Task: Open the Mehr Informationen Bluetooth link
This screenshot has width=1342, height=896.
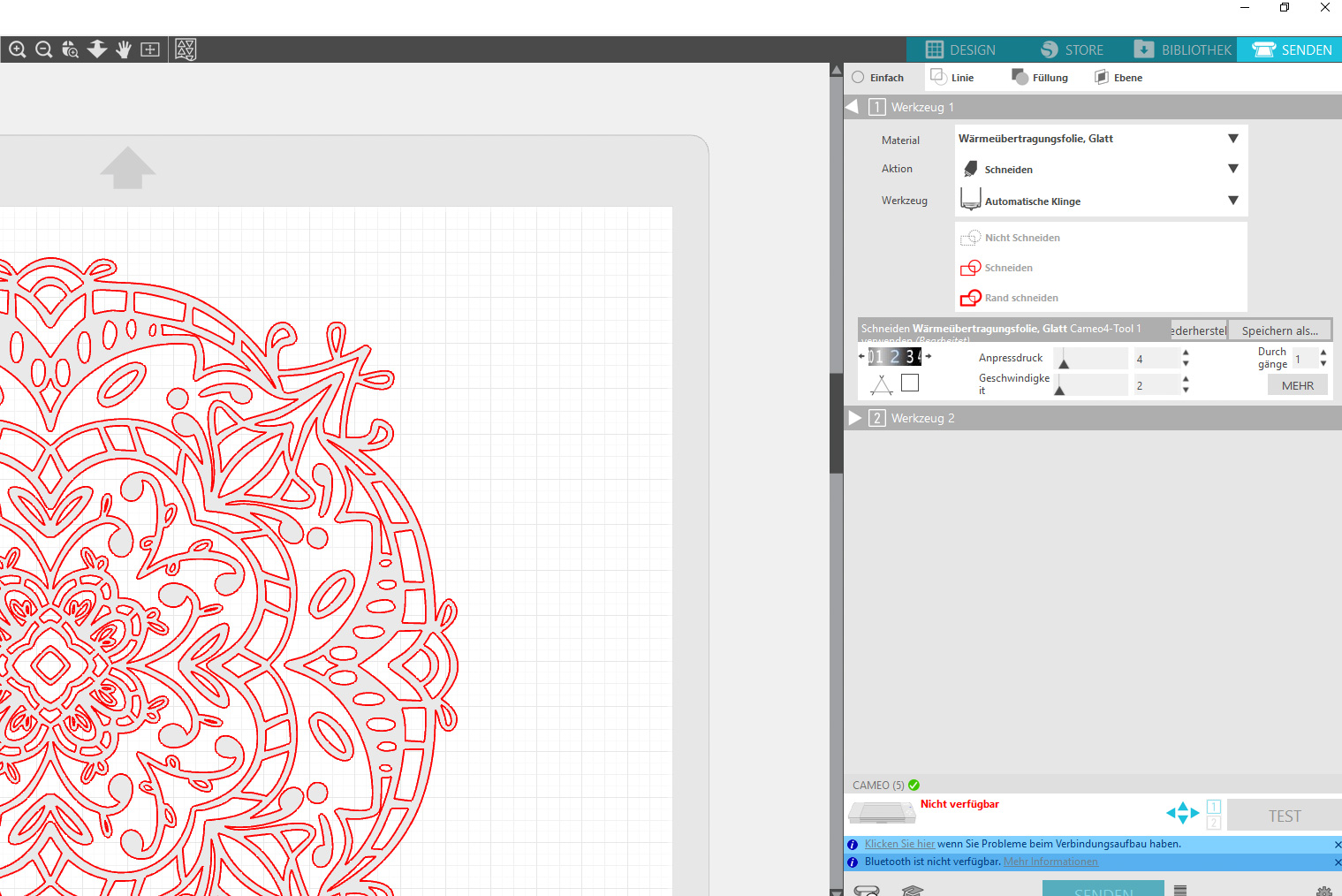Action: pyautogui.click(x=1050, y=862)
